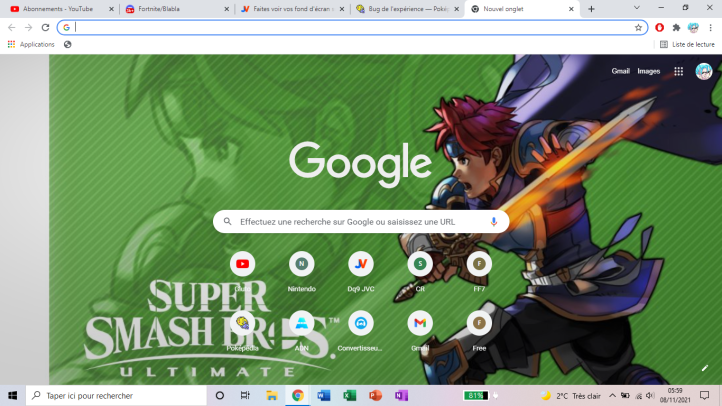Viewport: 722px width, 406px height.
Task: Click the Gmail link at top right
Action: pyautogui.click(x=620, y=71)
